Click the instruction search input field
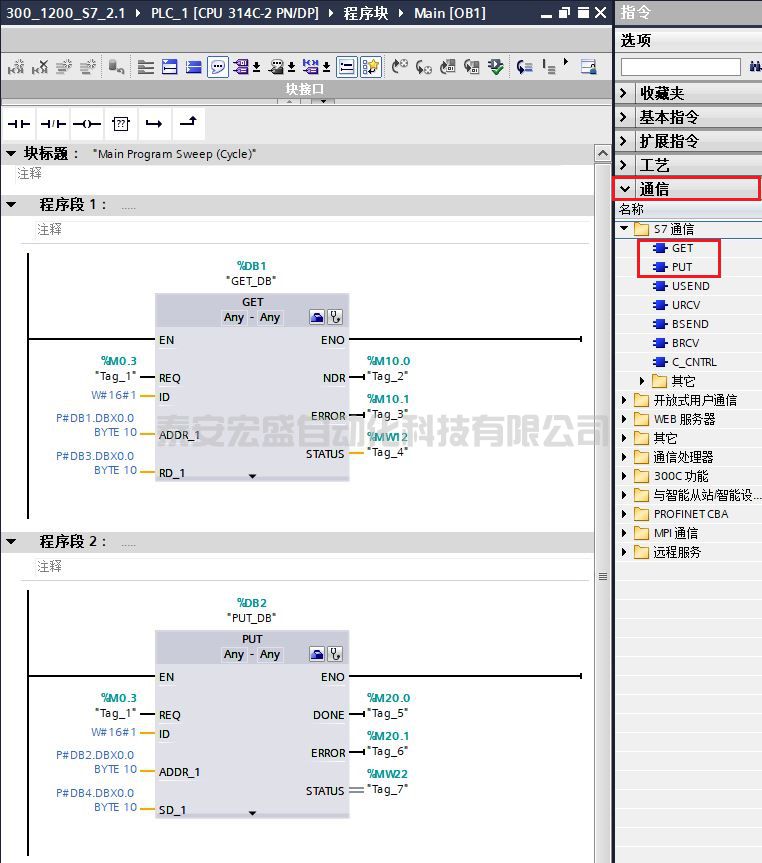The width and height of the screenshot is (762, 863). click(679, 66)
